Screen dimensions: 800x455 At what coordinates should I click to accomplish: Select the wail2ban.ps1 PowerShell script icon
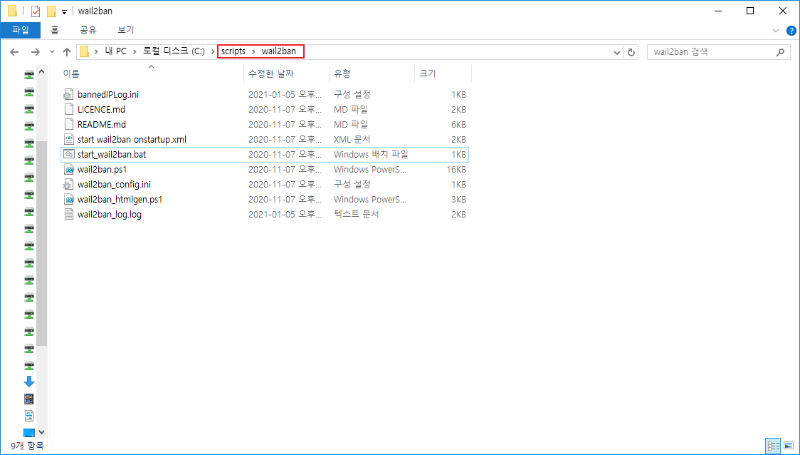tap(69, 170)
